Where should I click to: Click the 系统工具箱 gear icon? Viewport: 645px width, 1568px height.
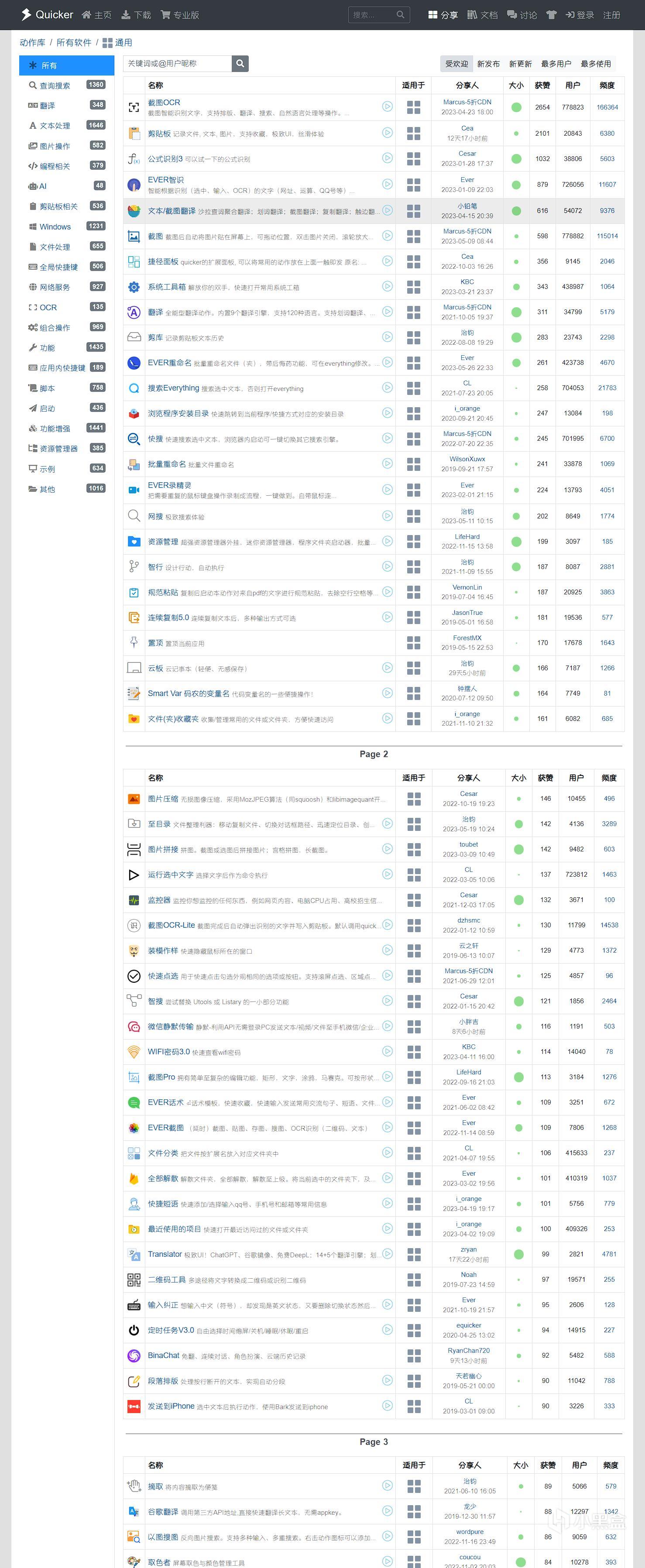click(x=134, y=286)
